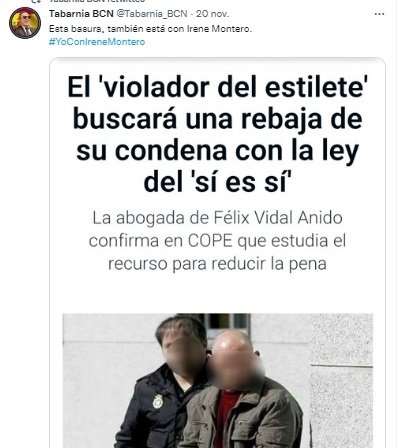Click the retweeted-by label at top
Viewport: 417px width, 448px height.
point(97,1)
